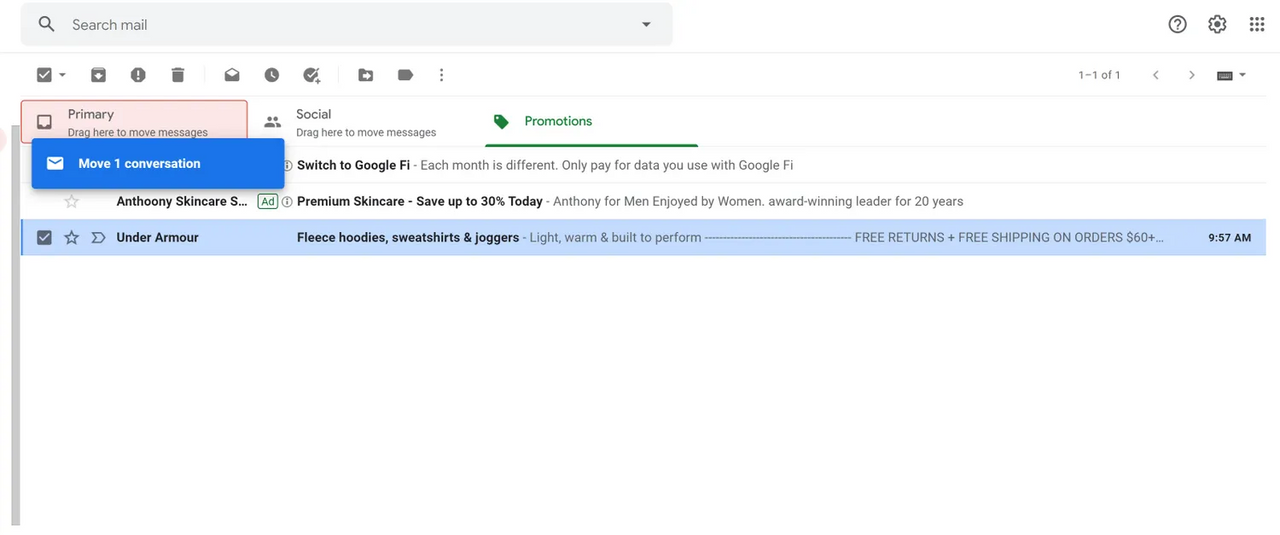The image size is (1280, 535).
Task: Click the Archive icon in toolbar
Action: (x=98, y=75)
